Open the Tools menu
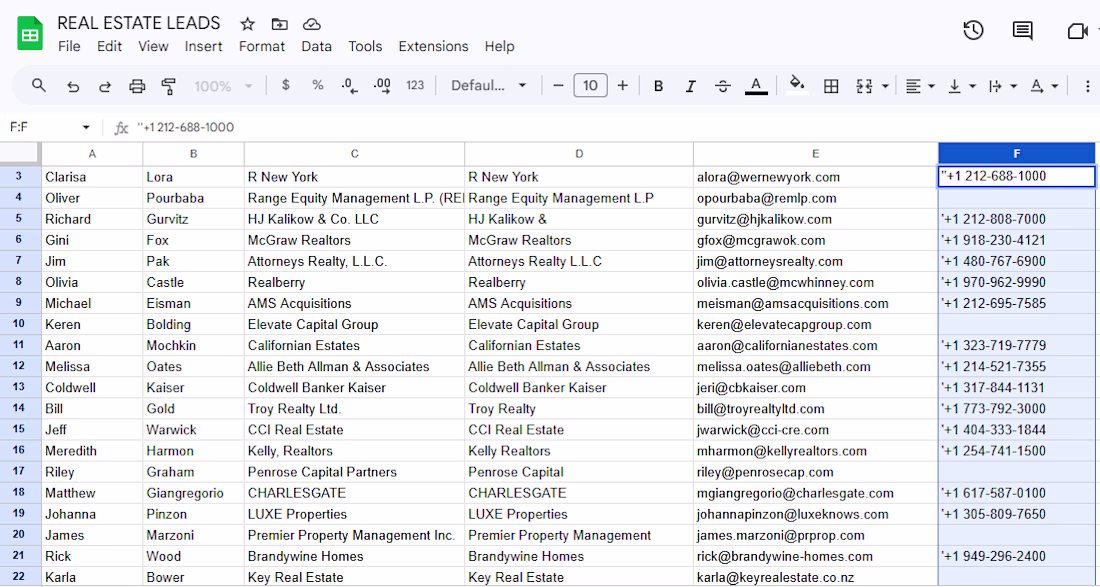The image size is (1100, 587). pos(365,46)
